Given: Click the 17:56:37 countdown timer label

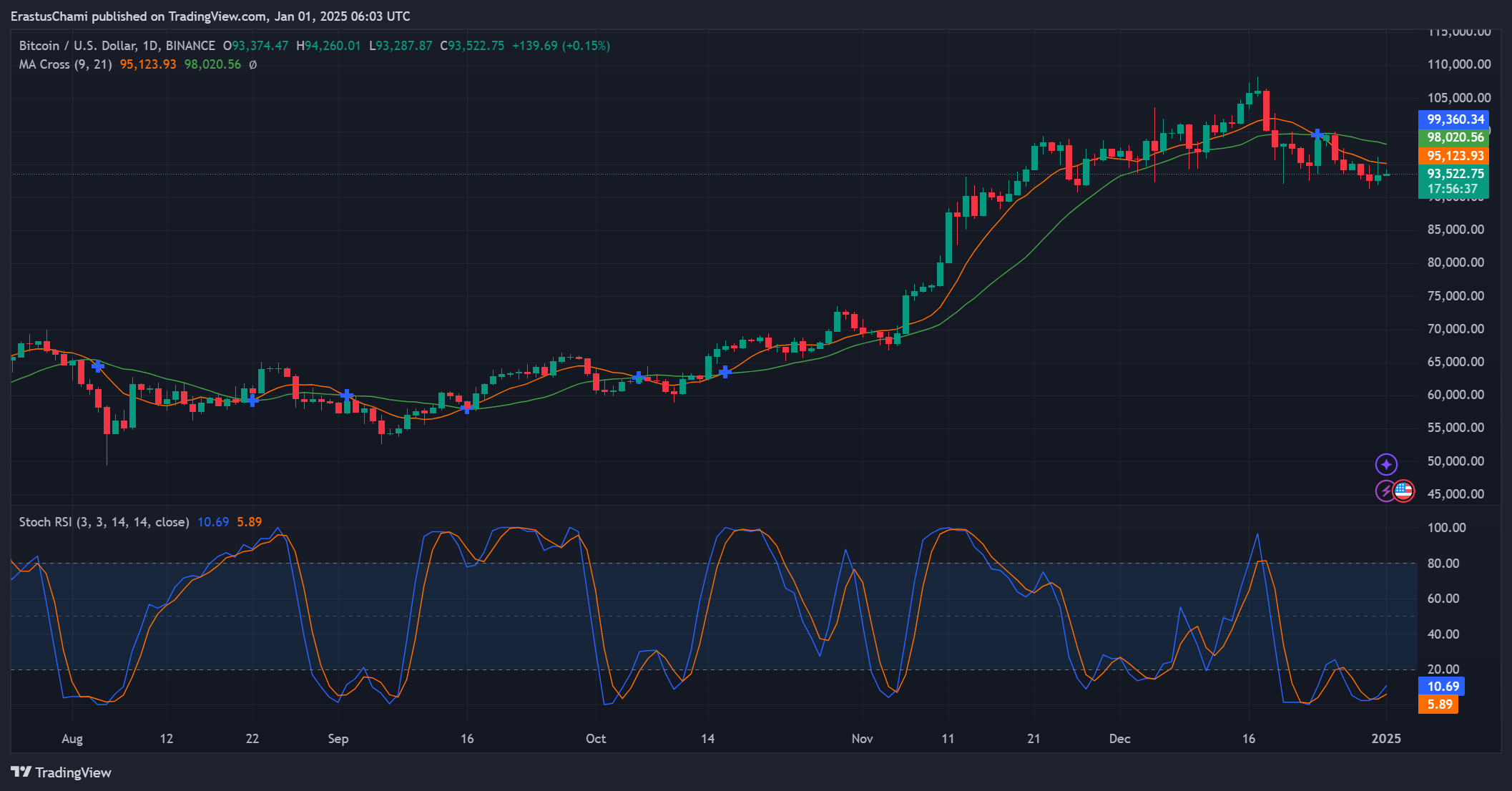Looking at the screenshot, I should point(1453,190).
